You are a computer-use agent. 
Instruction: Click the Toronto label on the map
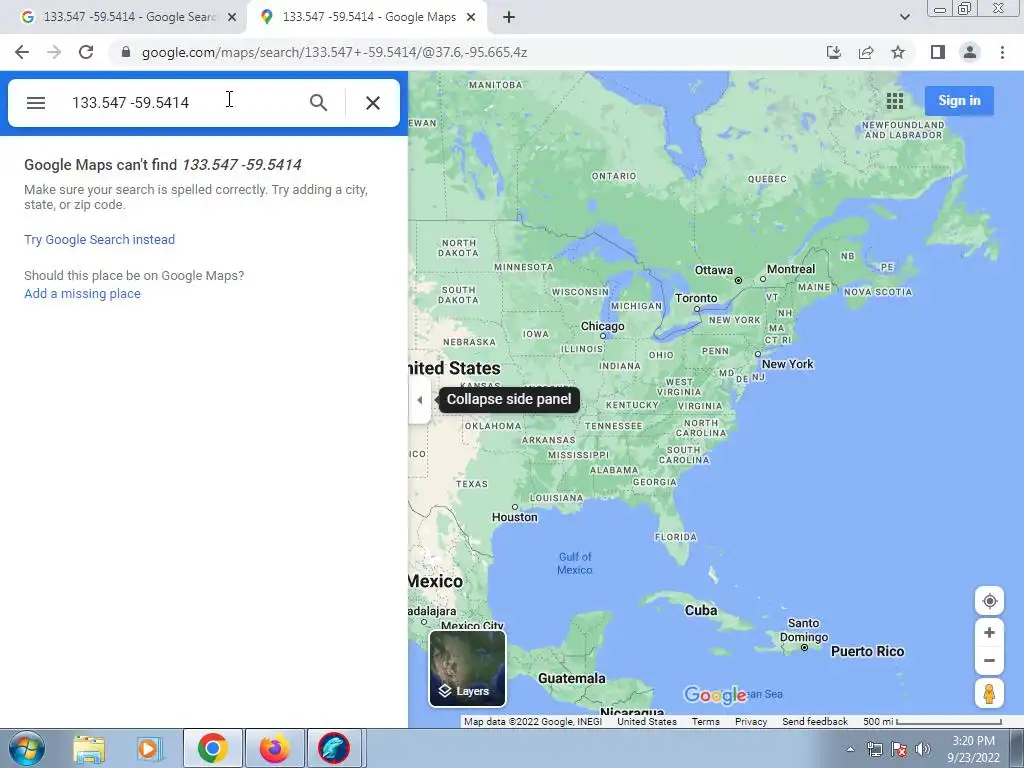[x=696, y=298]
